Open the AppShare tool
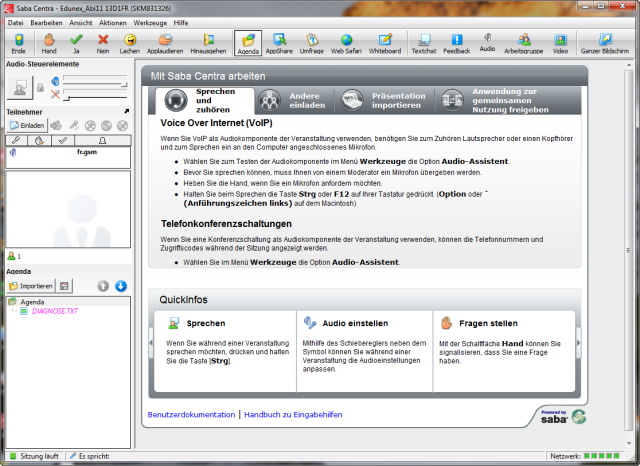Image resolution: width=640 pixels, height=466 pixels. [x=279, y=44]
